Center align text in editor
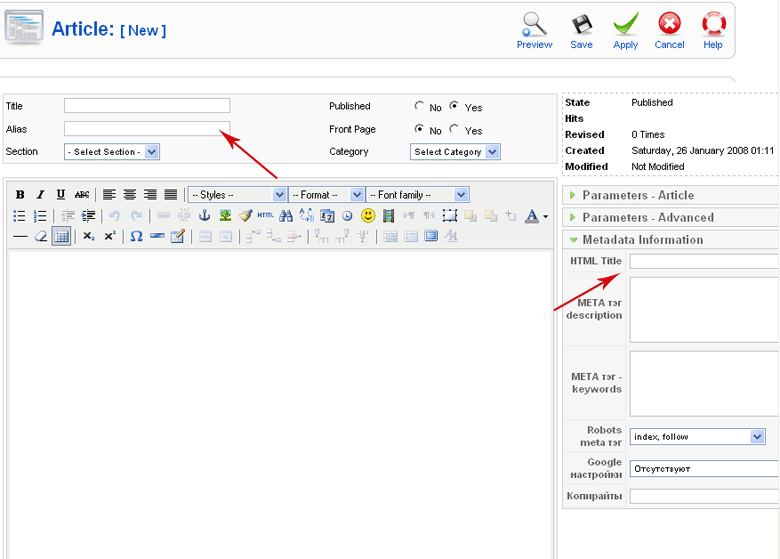780x559 pixels. coord(130,194)
